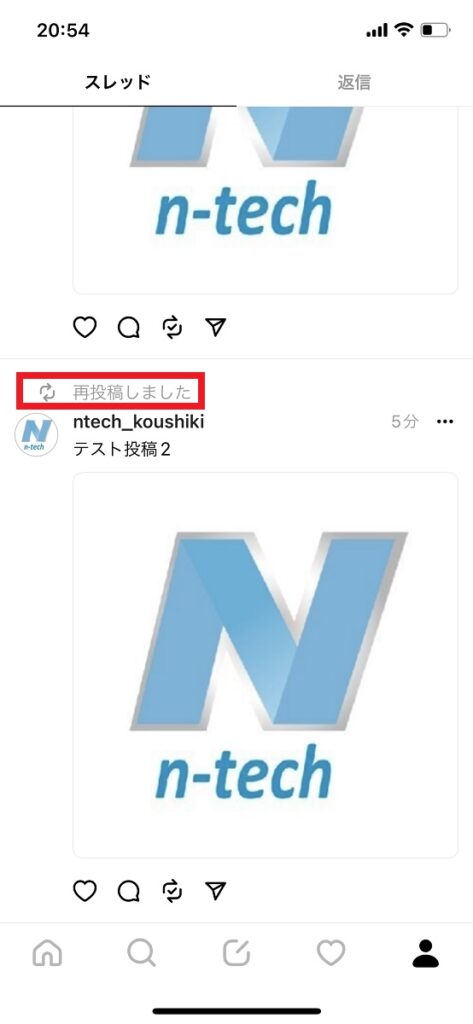Create a new thread with compose icon

click(236, 953)
